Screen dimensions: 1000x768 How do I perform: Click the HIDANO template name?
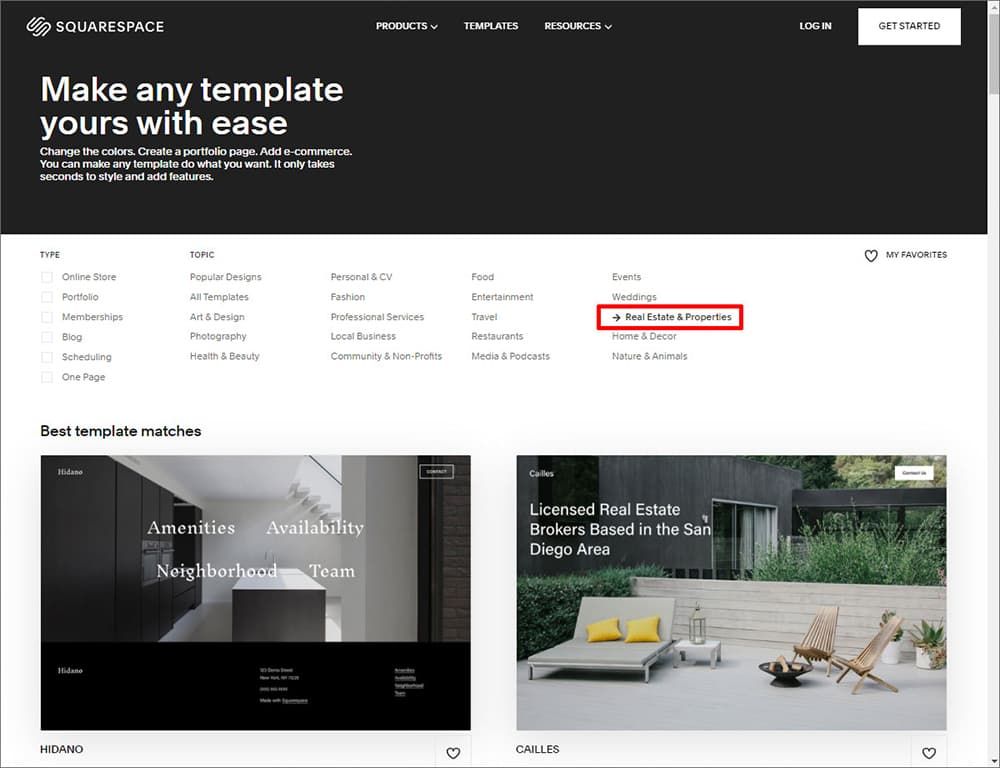click(x=61, y=750)
